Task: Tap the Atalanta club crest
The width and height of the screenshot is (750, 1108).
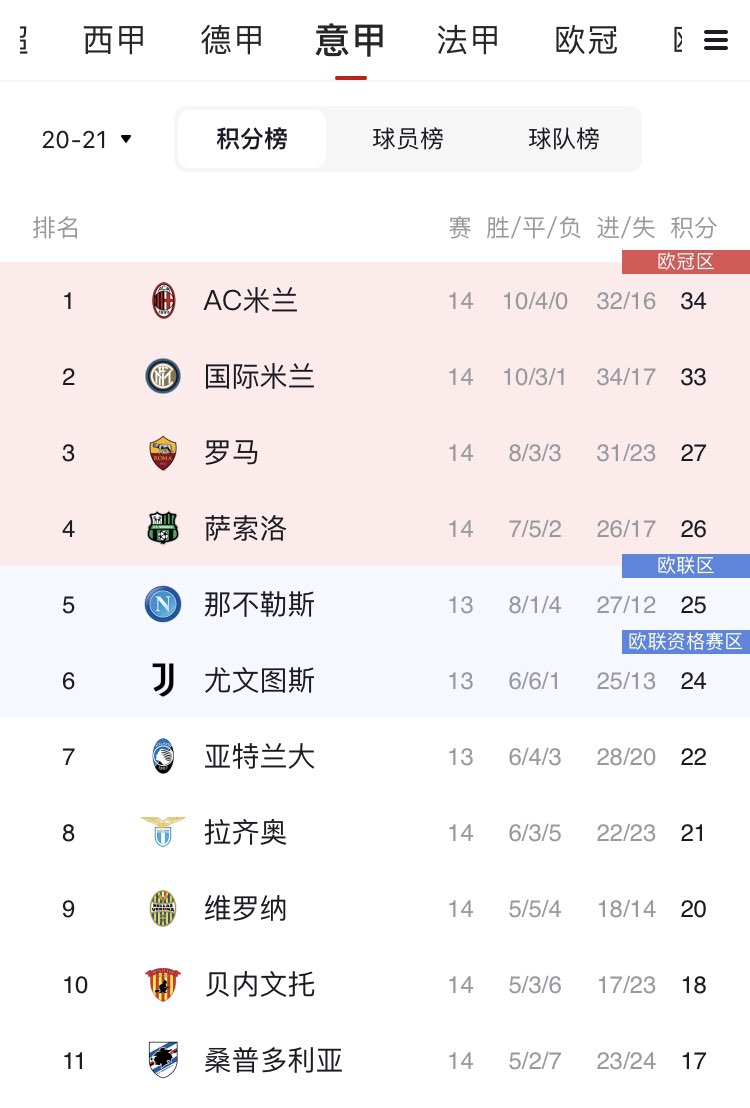Action: [163, 757]
